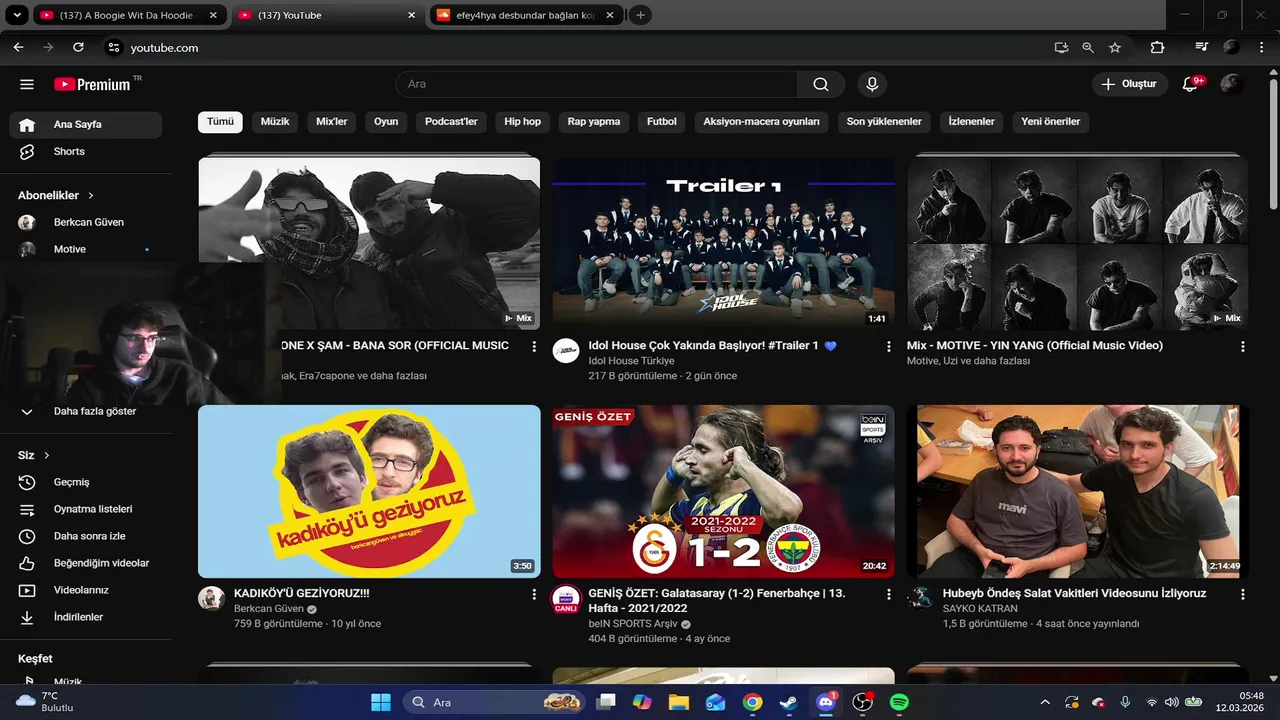1280x720 pixels.
Task: Open the notifications bell
Action: tap(1190, 84)
